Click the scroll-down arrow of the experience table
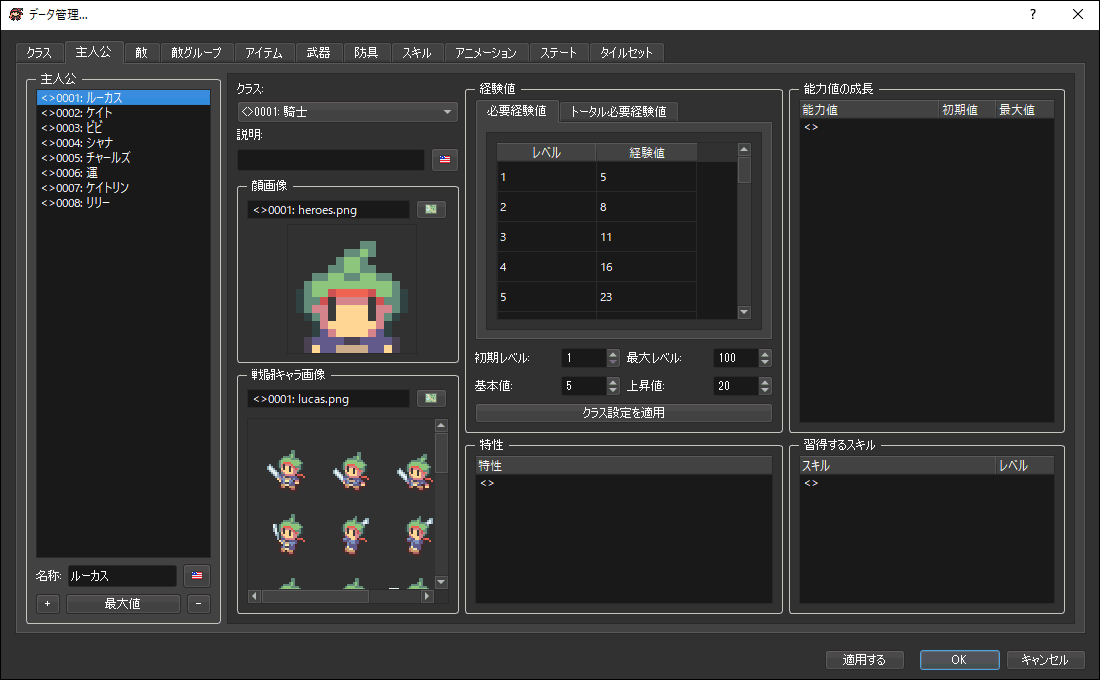This screenshot has width=1100, height=680. pos(744,312)
